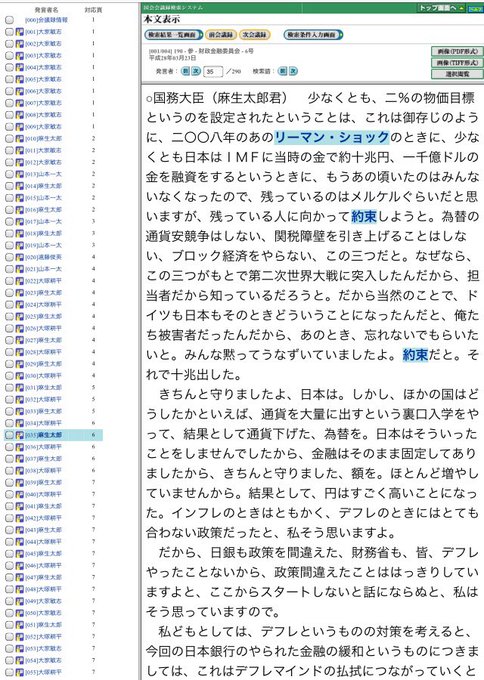Click 前 button next to 発言者
The image size is (484, 680).
point(185,71)
